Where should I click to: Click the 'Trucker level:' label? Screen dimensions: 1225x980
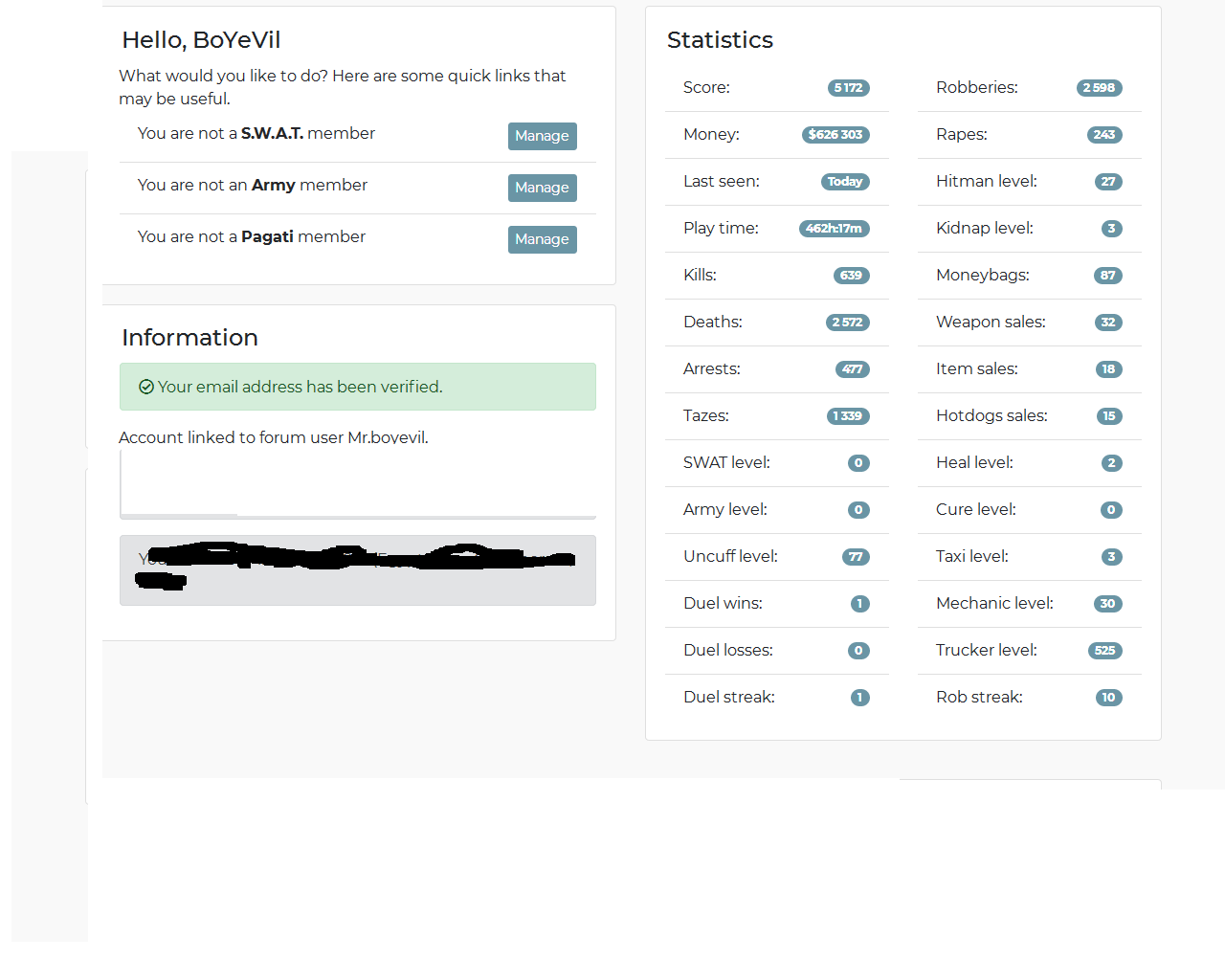pyautogui.click(x=987, y=651)
